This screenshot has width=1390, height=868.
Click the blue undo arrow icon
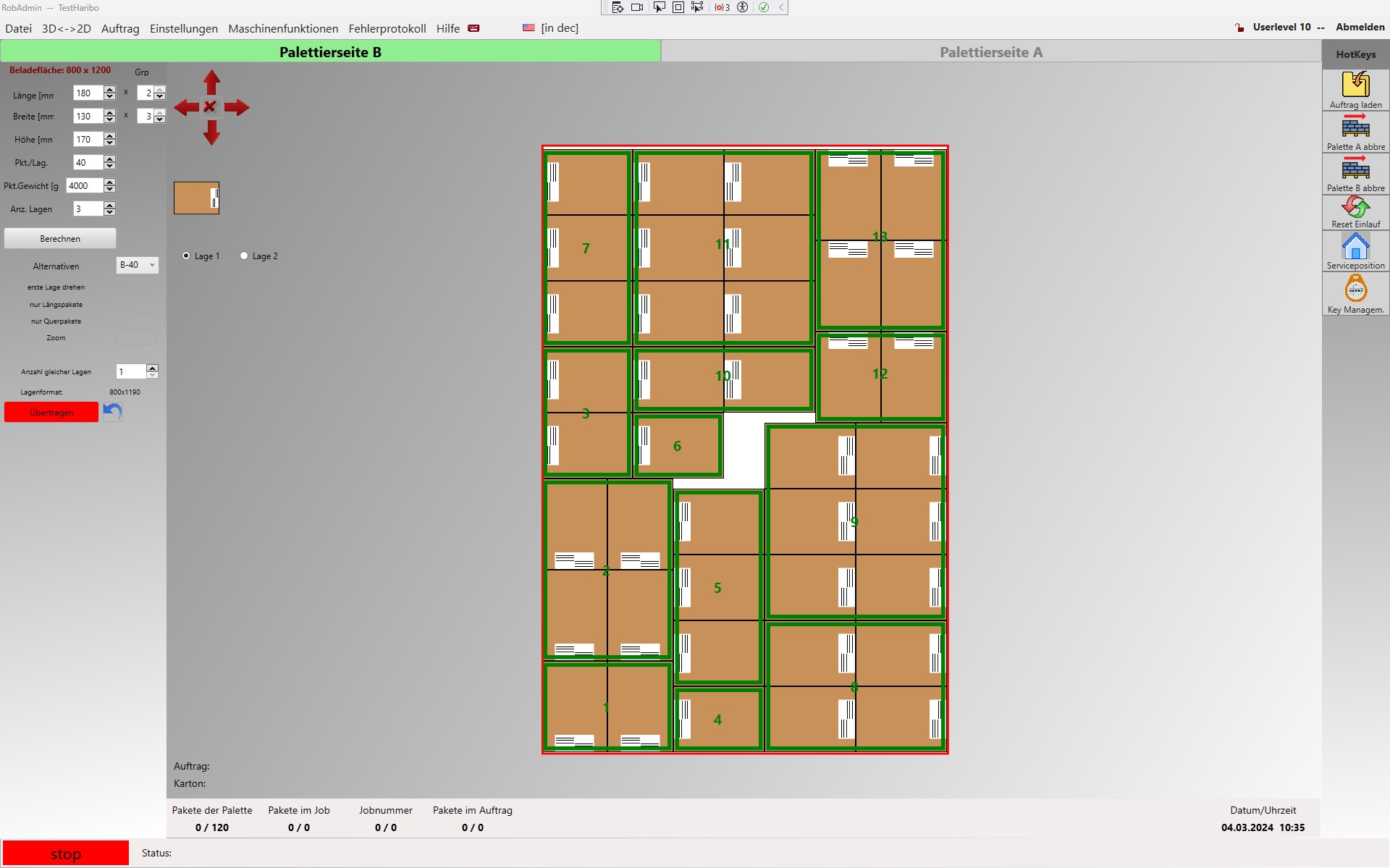pyautogui.click(x=112, y=412)
